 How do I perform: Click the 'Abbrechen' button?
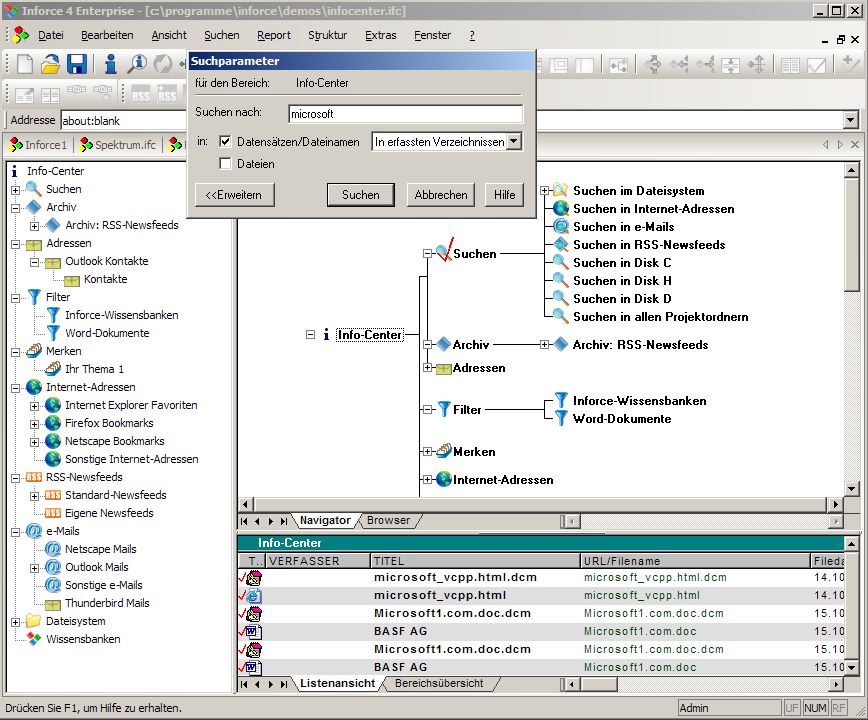click(x=441, y=195)
